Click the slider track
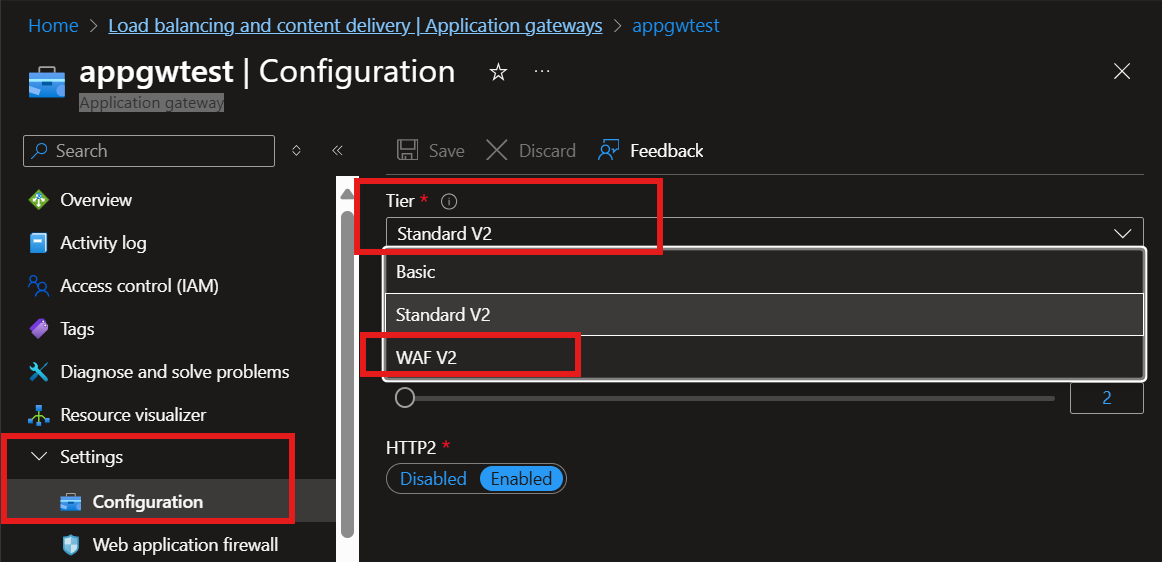1162x562 pixels. (734, 398)
